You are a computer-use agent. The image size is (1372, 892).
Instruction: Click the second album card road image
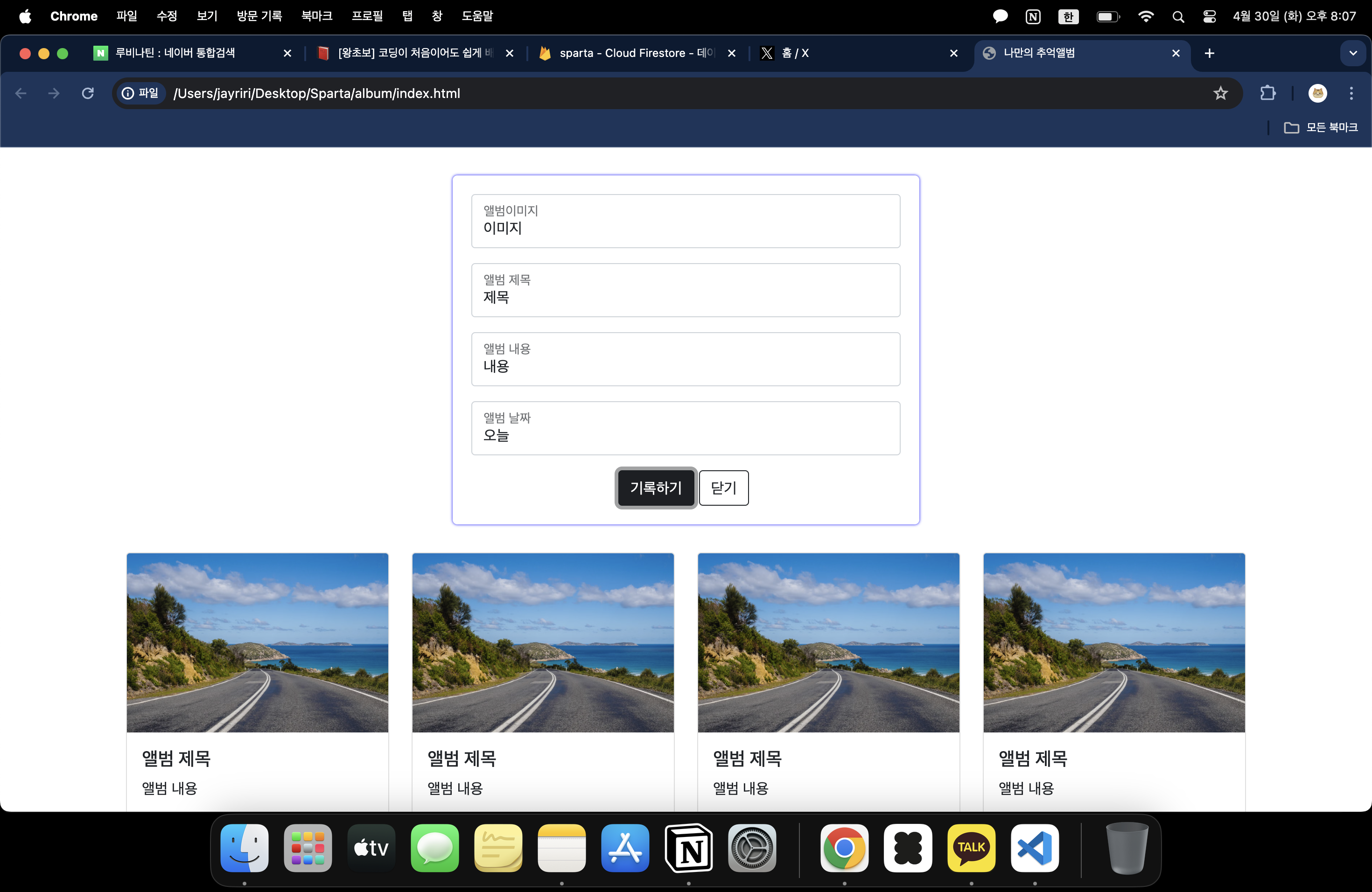tap(543, 643)
